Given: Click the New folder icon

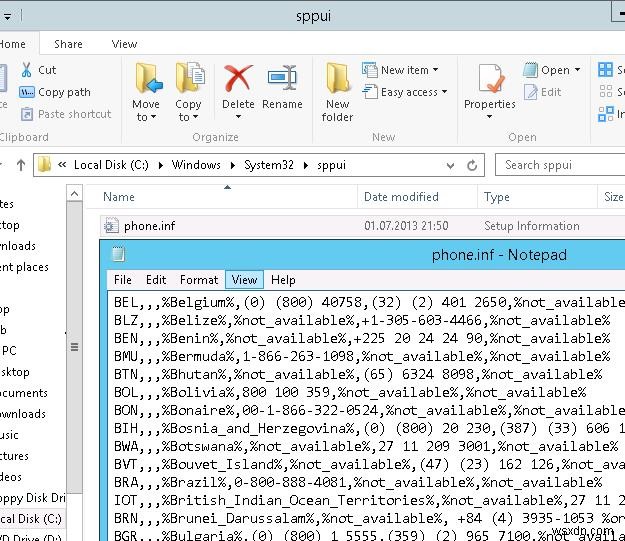Looking at the screenshot, I should [337, 78].
